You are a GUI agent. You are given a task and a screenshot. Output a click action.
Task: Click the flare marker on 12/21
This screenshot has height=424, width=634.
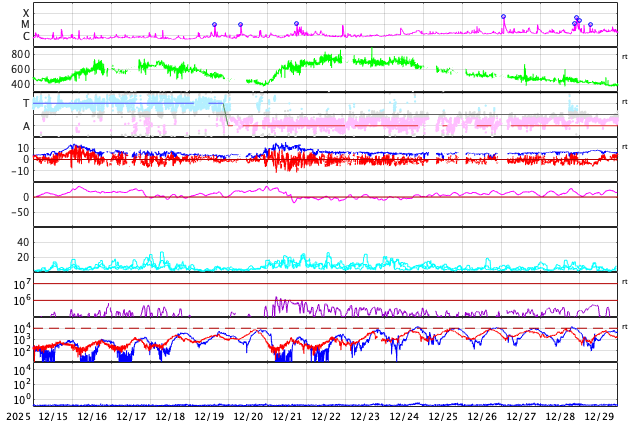click(296, 24)
